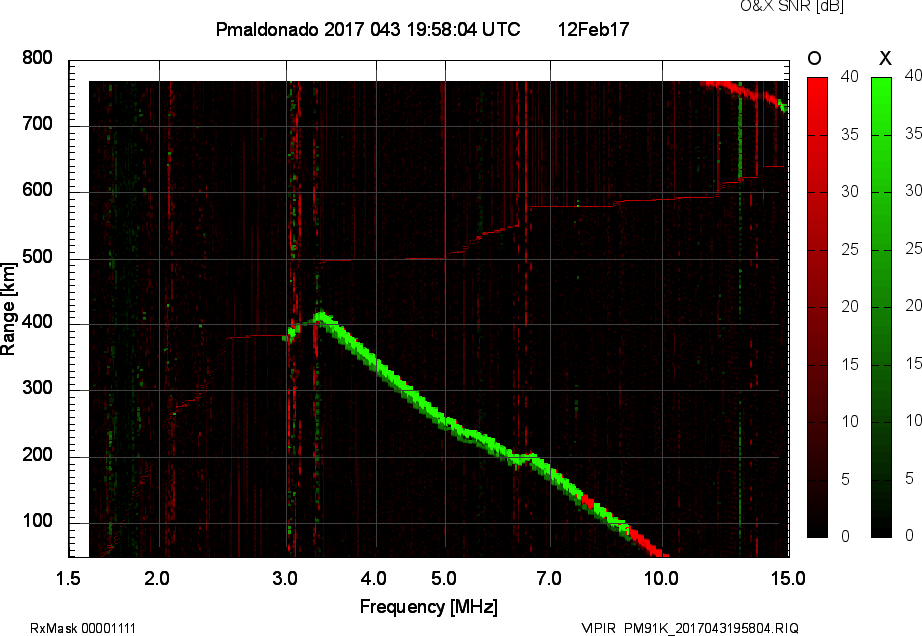
Task: Click the 7.0 MHz frequency tick label
Action: [x=549, y=578]
